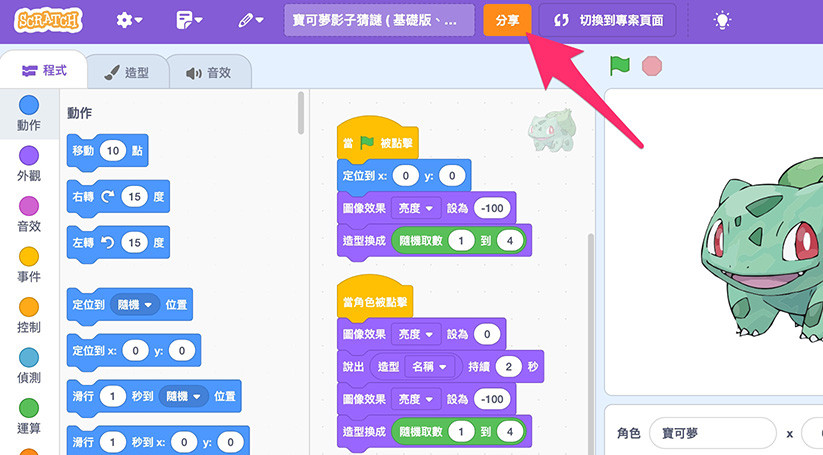Screen dimensions: 823x455
Task: Click the 移動 10 點 block
Action: pyautogui.click(x=108, y=151)
